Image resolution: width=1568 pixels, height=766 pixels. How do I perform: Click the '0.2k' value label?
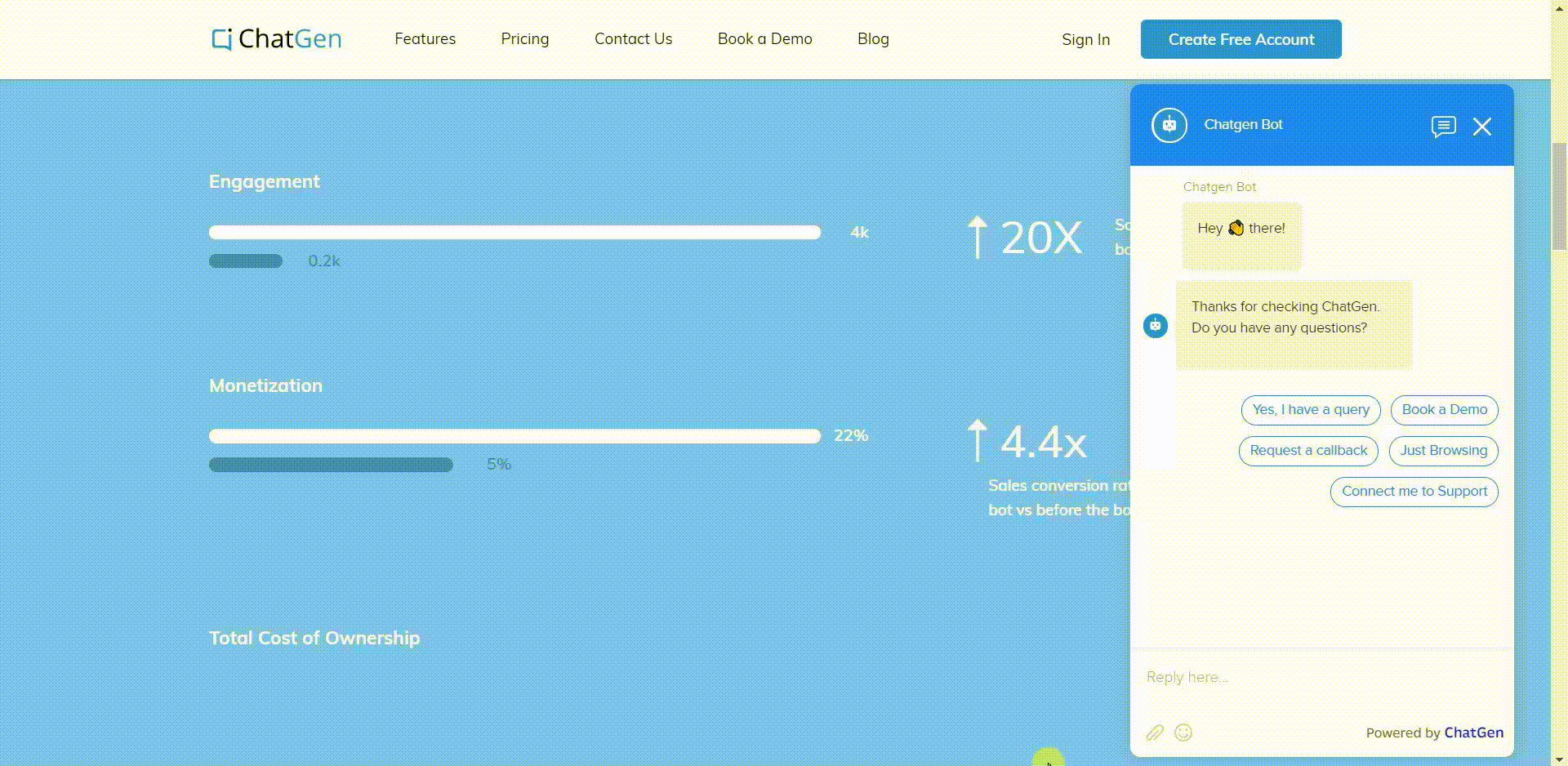point(324,261)
